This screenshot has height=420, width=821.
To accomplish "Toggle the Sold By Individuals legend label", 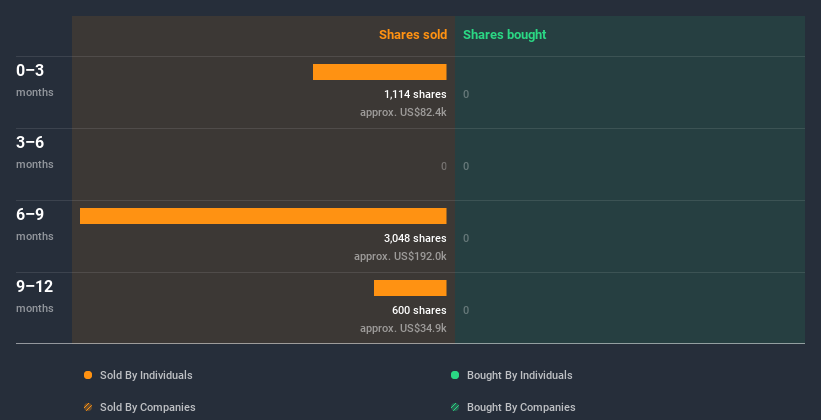I will pos(146,376).
